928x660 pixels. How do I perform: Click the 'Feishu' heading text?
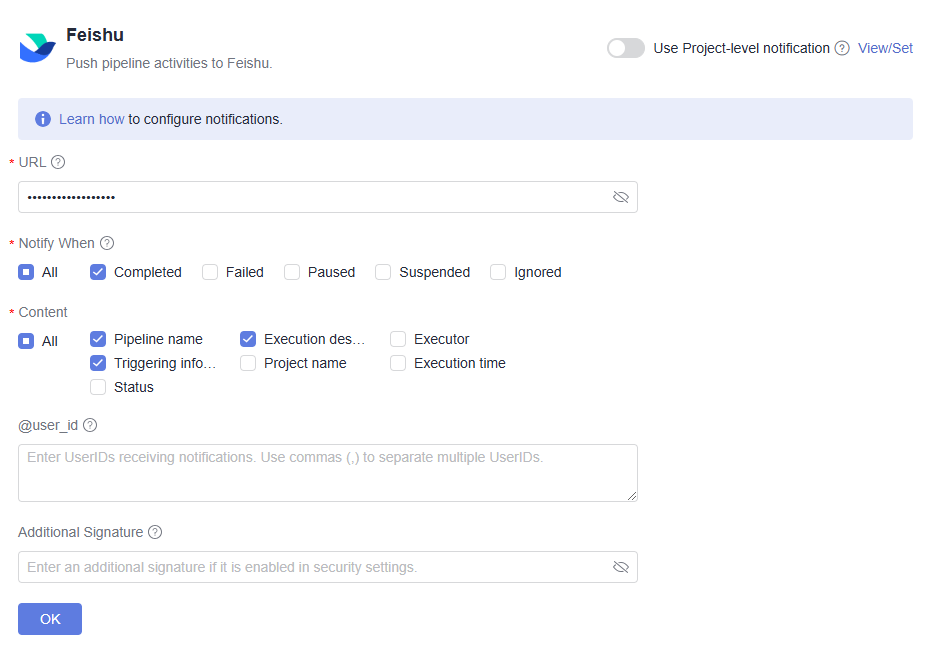95,35
